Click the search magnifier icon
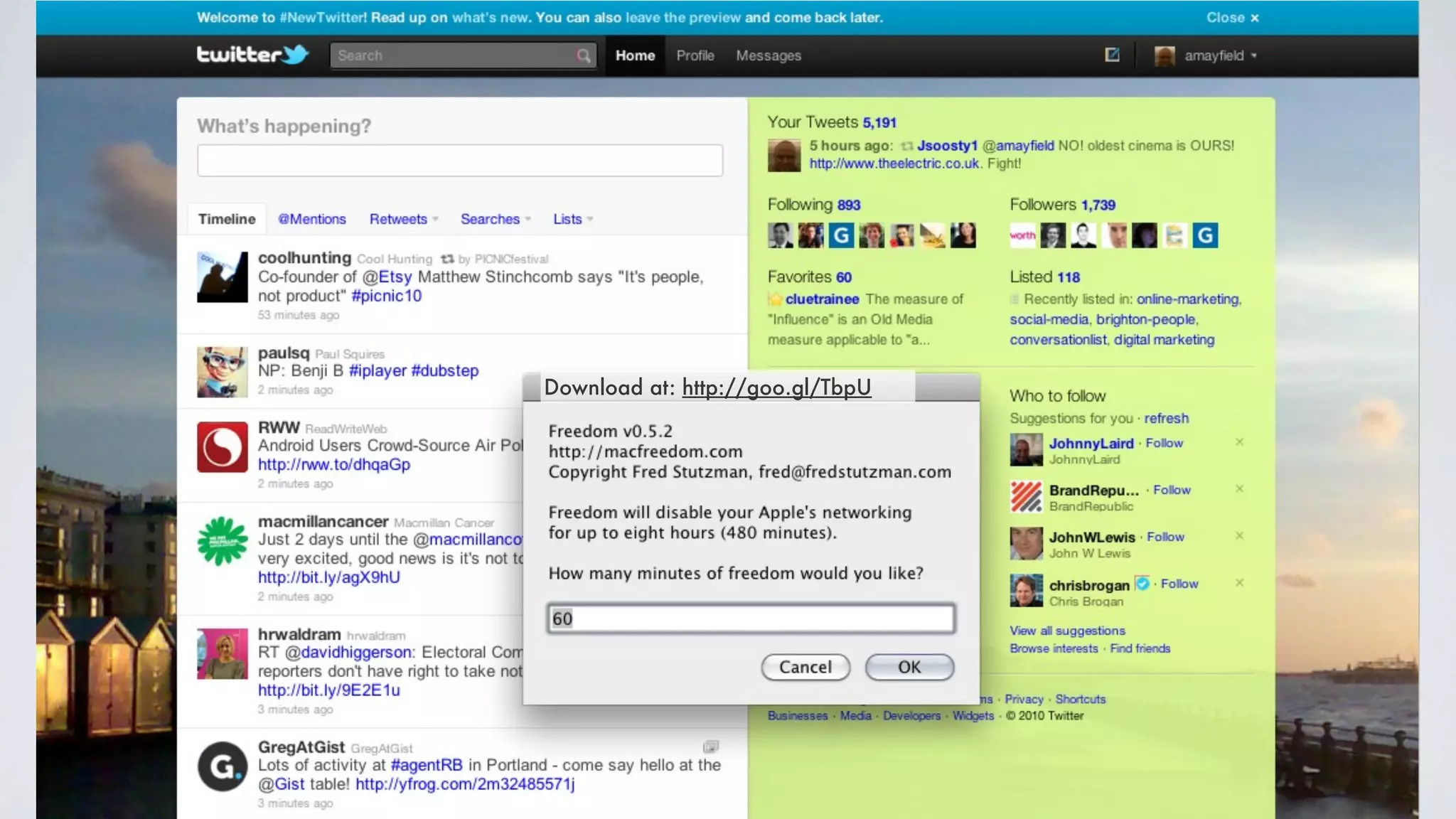This screenshot has width=1456, height=819. coord(584,55)
